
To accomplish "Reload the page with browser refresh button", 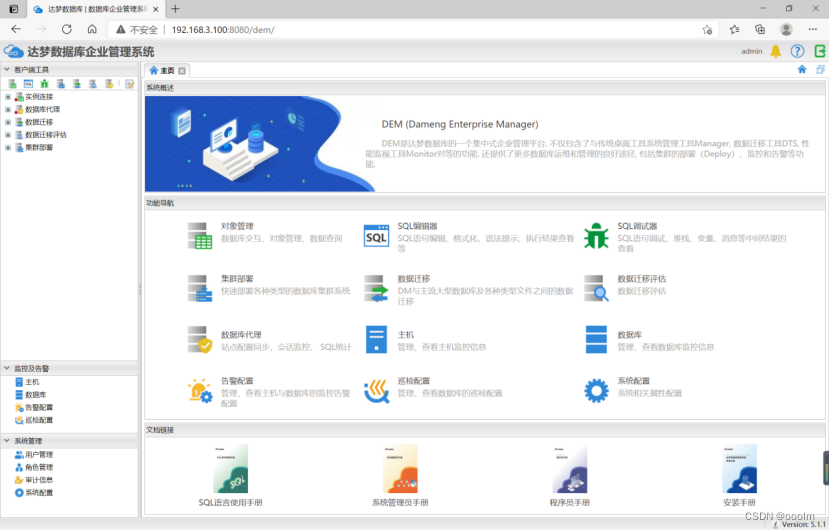I will coord(67,29).
